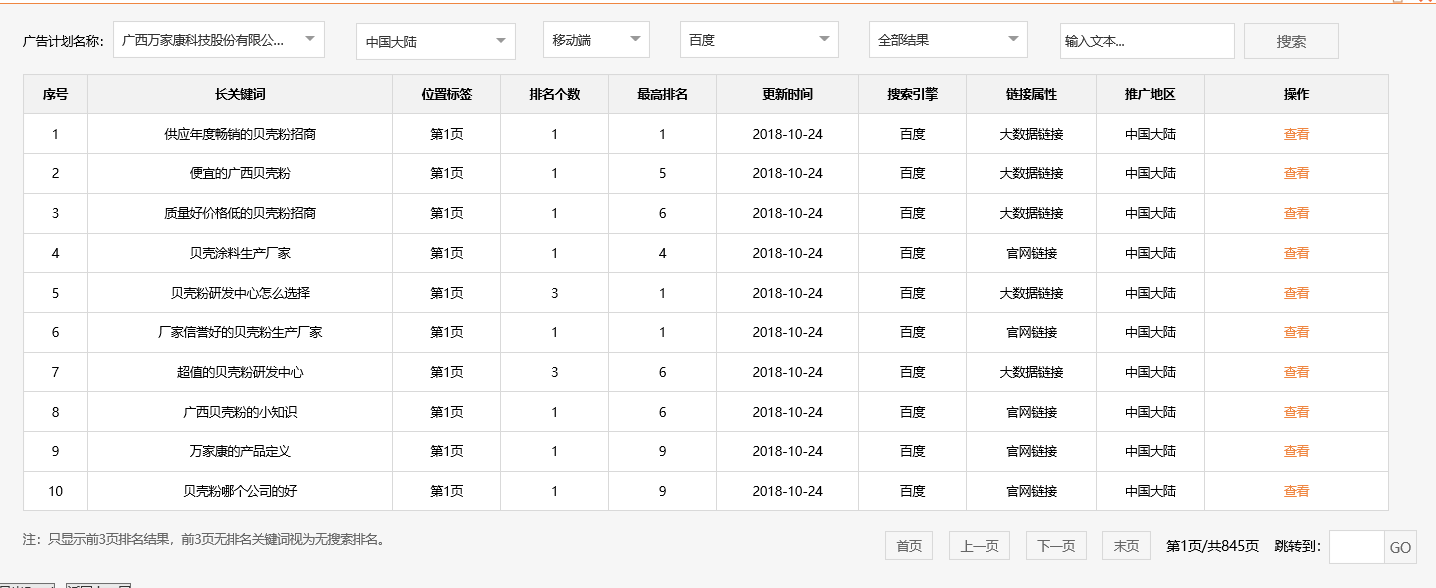Expand the 百度 search engine dropdown

click(758, 40)
